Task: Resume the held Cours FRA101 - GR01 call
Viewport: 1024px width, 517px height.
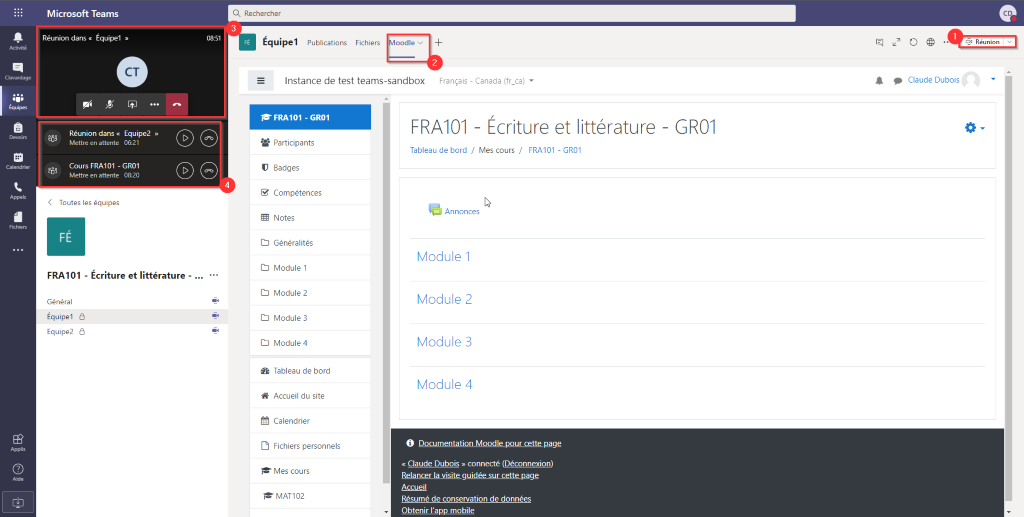Action: [x=185, y=170]
